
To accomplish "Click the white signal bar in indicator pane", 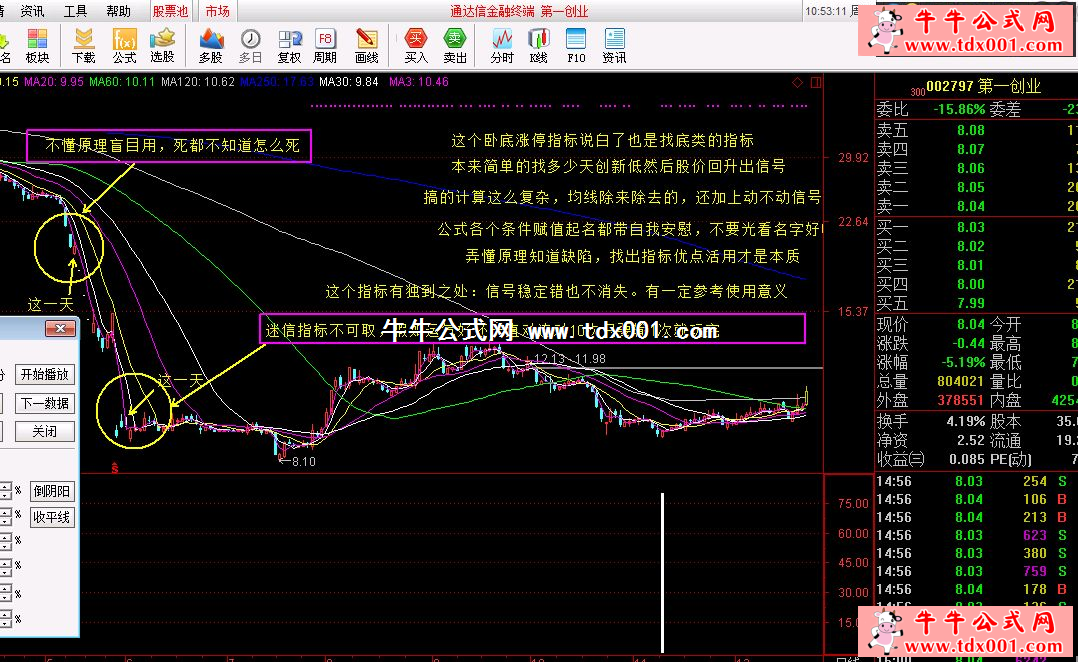I will 663,573.
